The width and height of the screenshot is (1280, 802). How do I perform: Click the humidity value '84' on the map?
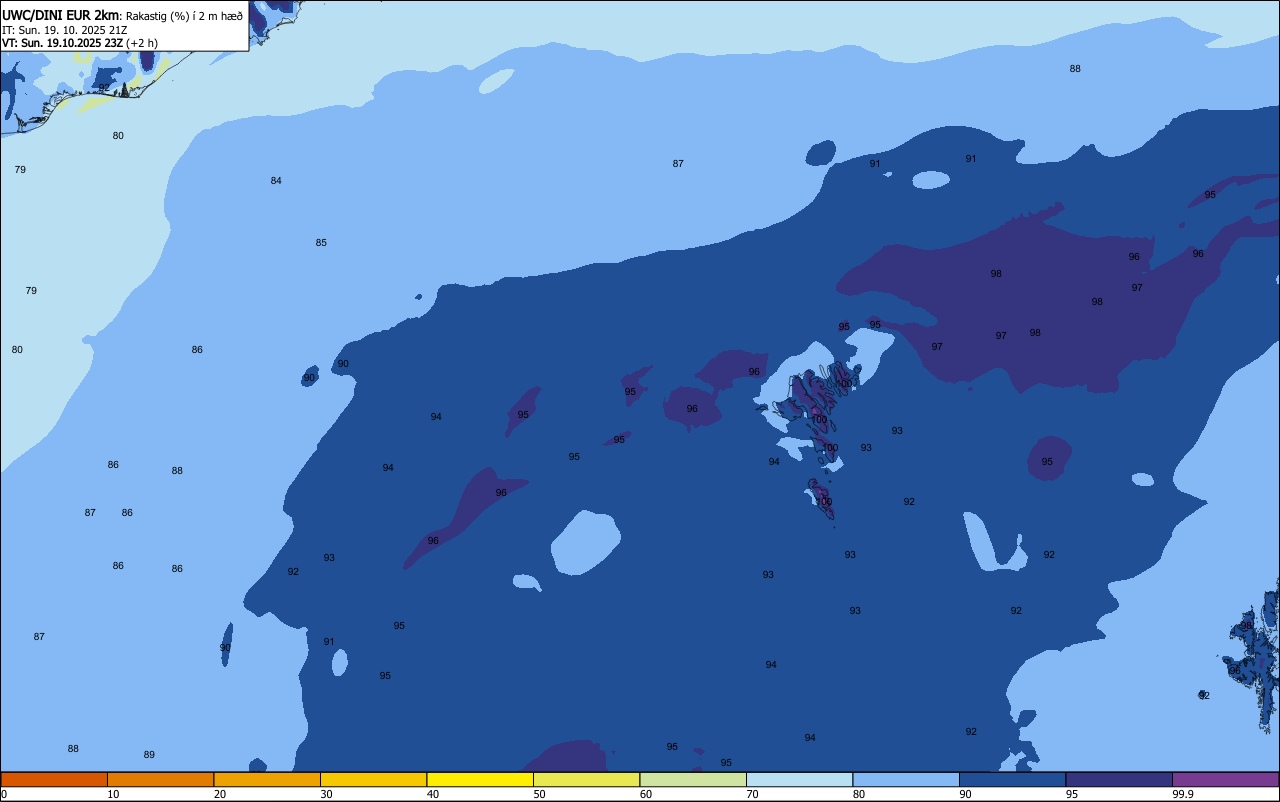(x=276, y=181)
